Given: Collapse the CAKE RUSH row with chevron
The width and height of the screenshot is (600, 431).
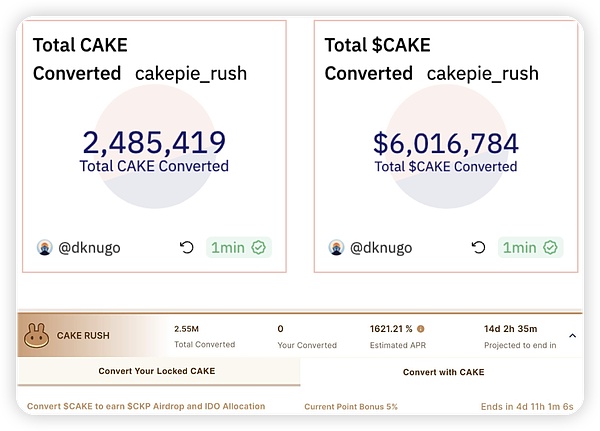Looking at the screenshot, I should 572,336.
